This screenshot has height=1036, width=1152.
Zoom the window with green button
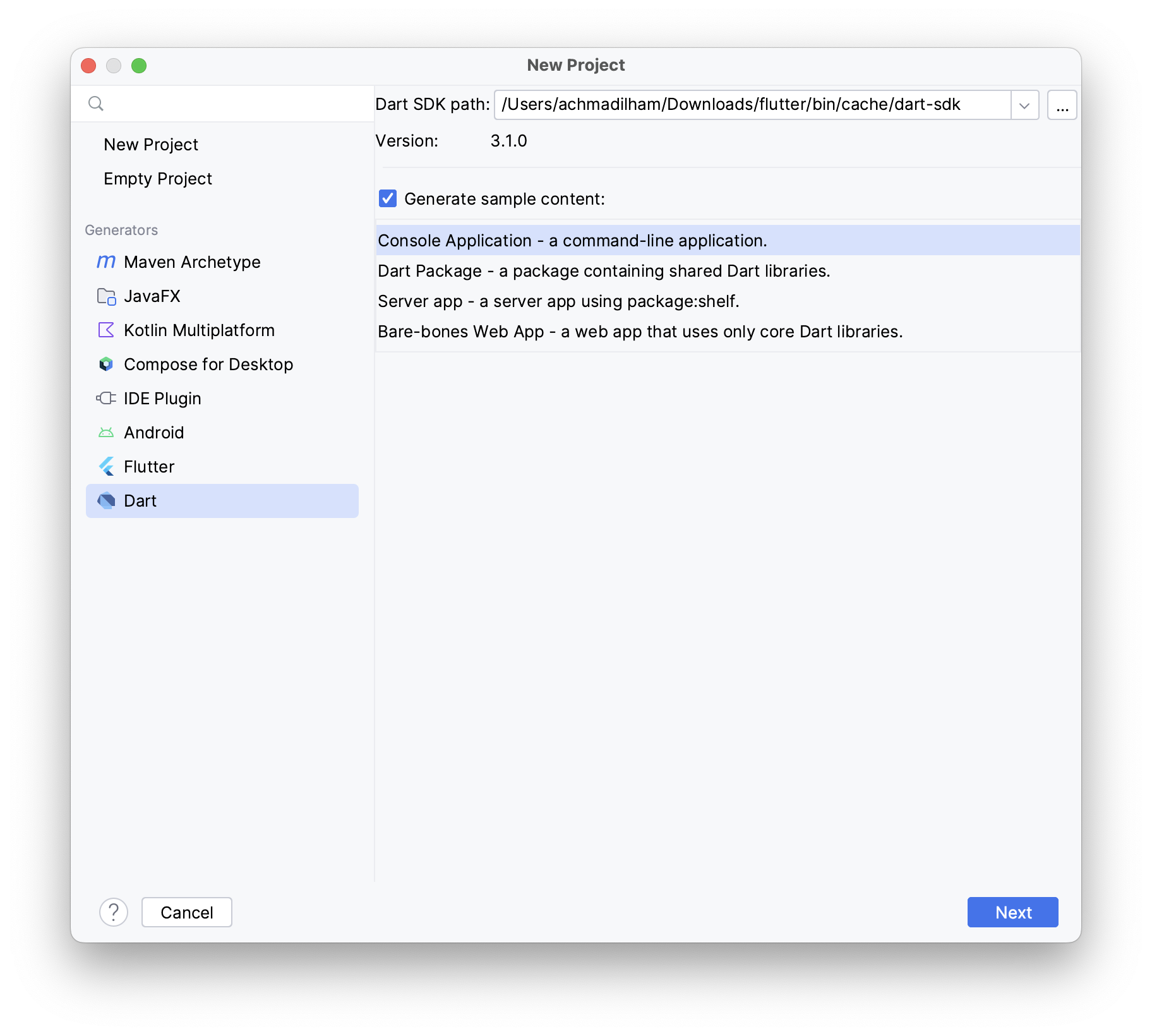(x=139, y=66)
